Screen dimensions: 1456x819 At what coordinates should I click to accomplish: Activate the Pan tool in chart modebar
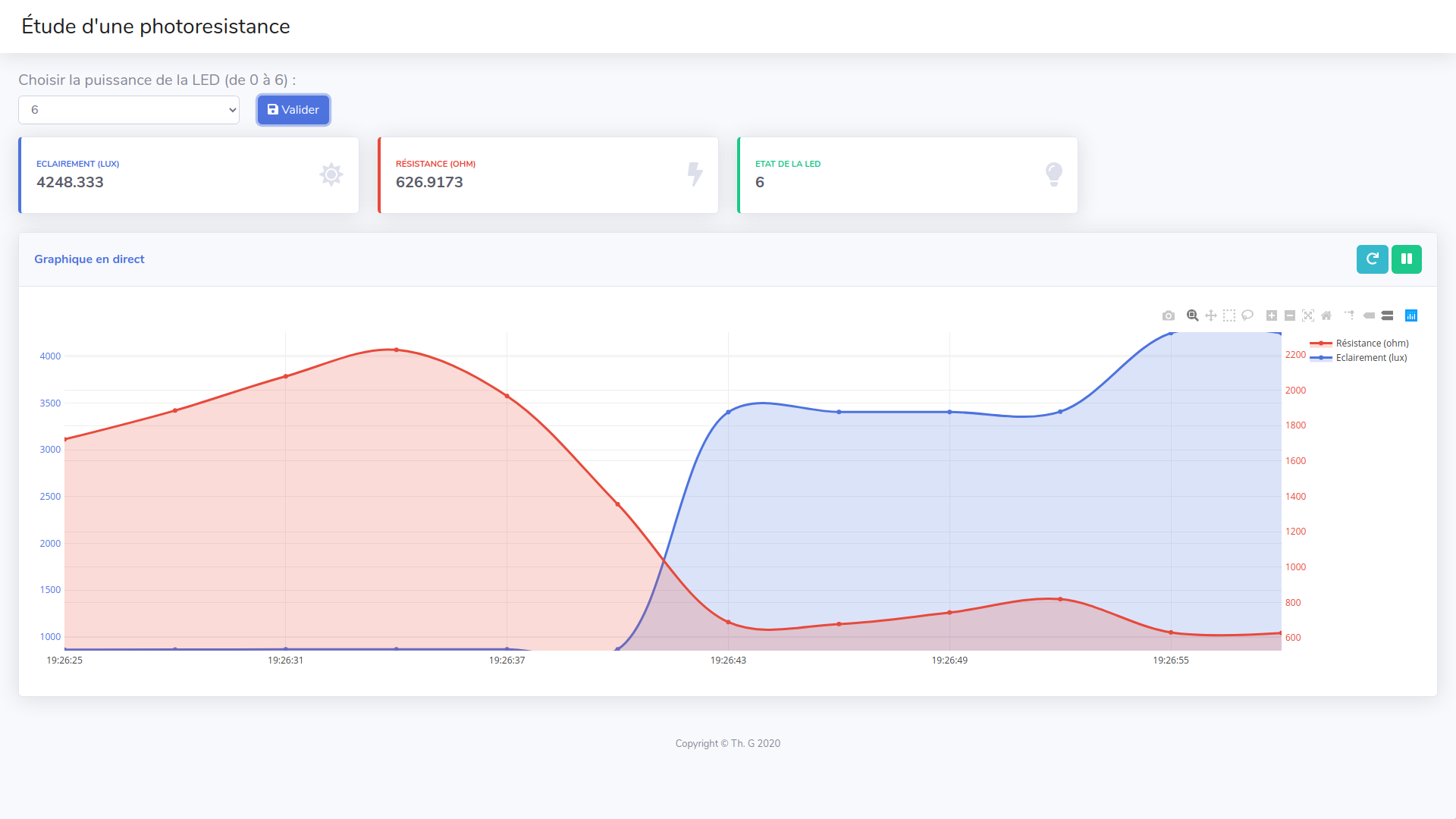(x=1211, y=315)
